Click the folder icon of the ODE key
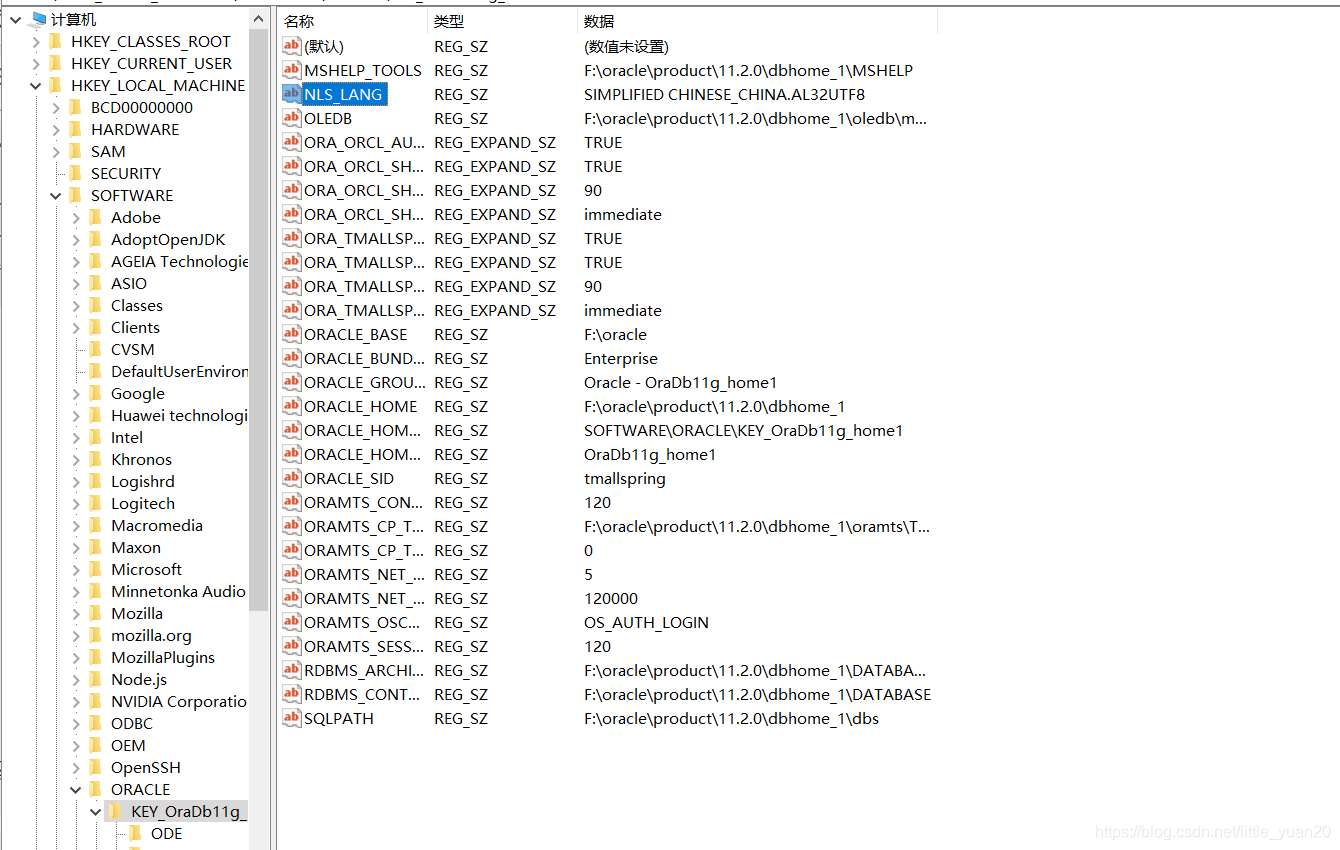The height and width of the screenshot is (850, 1340). point(136,833)
